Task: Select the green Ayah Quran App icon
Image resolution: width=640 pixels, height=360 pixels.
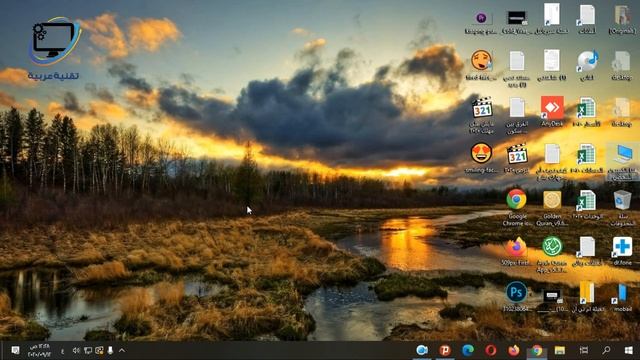Action: point(552,254)
